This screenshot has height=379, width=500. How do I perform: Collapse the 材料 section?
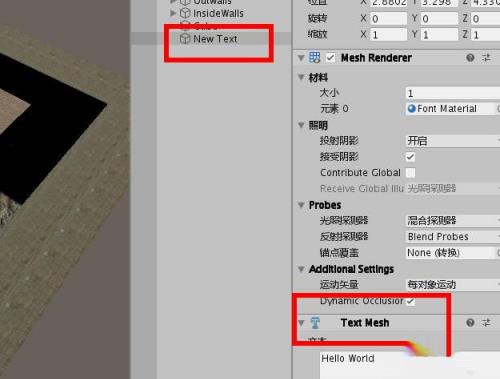(301, 77)
